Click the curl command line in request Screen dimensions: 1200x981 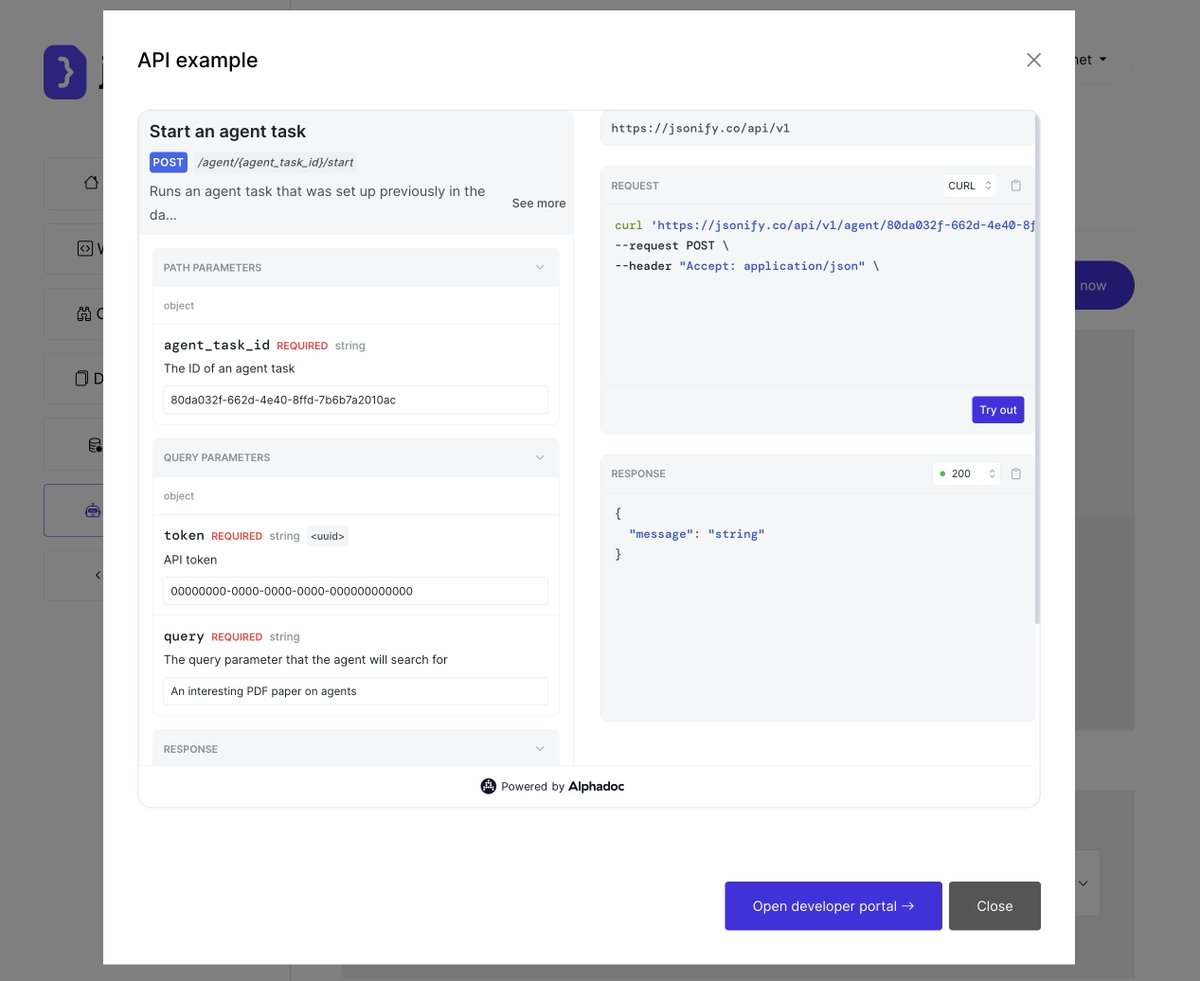pos(825,226)
